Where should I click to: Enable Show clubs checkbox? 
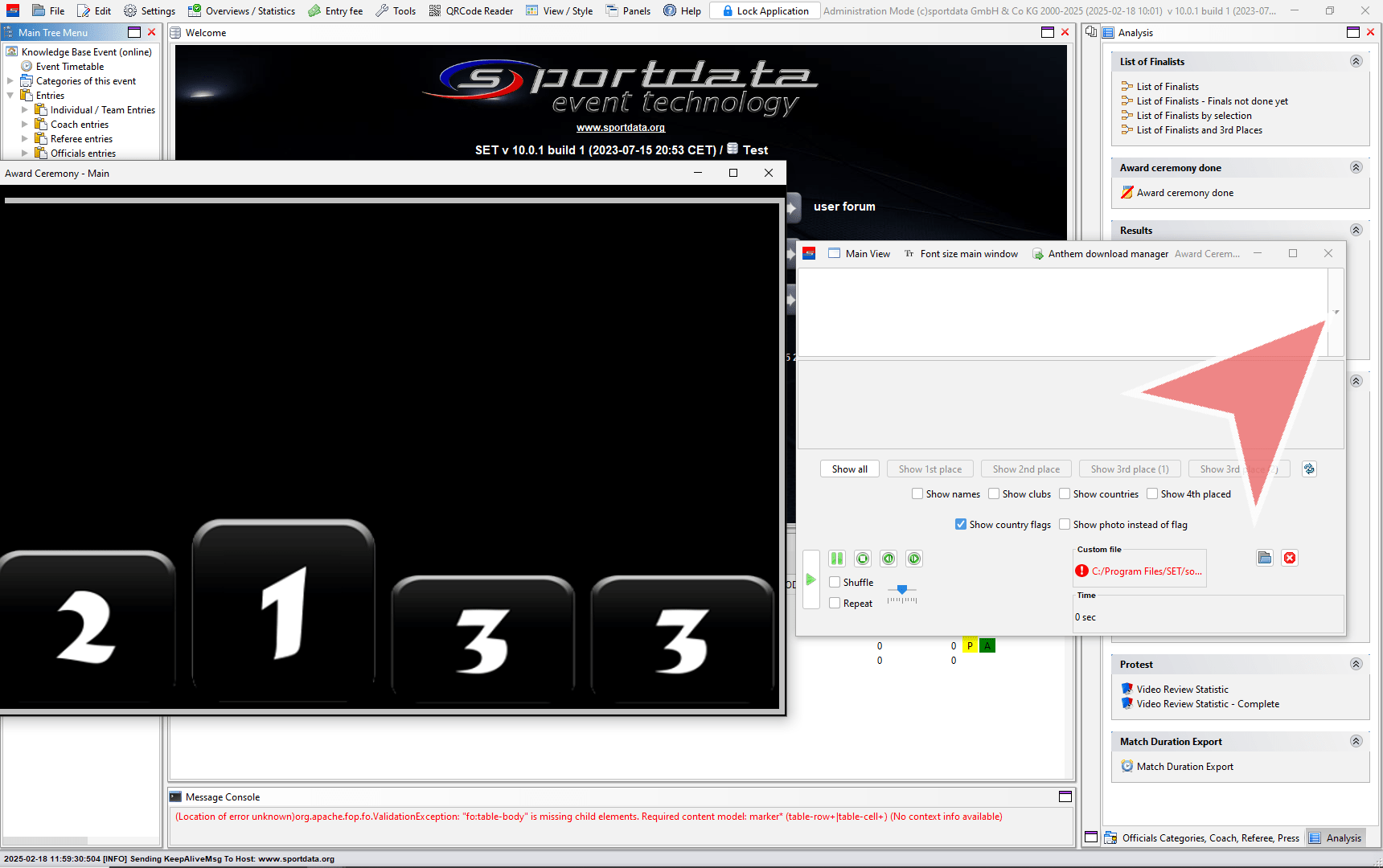click(994, 493)
